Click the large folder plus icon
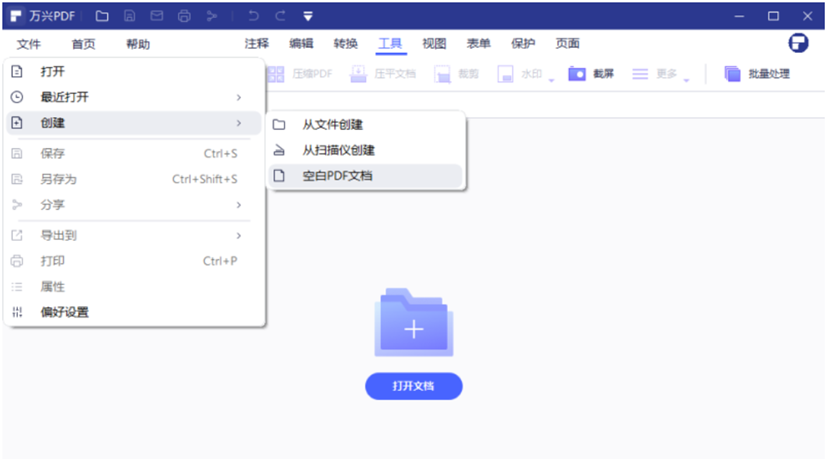 413,322
